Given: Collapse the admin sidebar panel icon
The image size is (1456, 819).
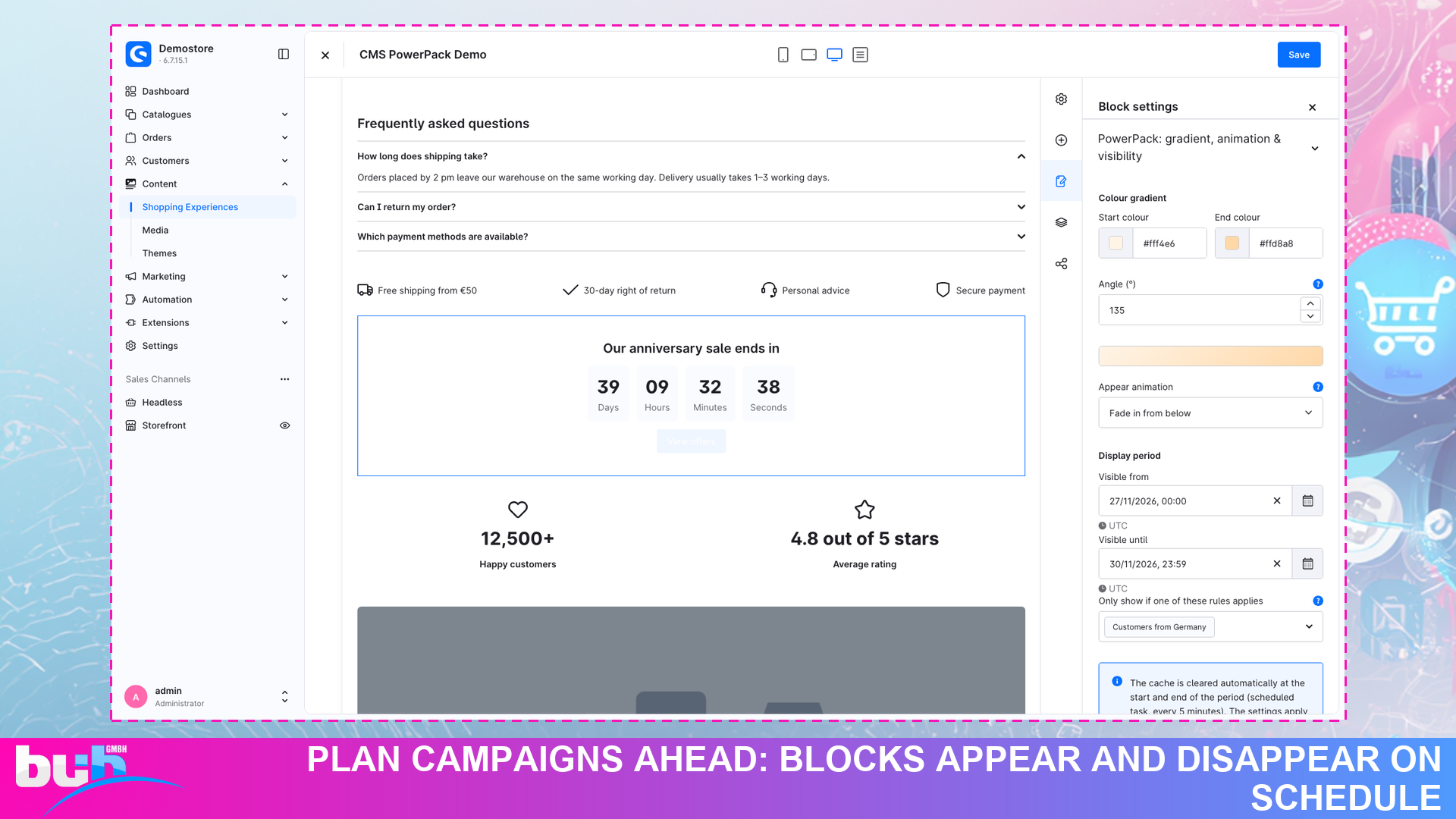Looking at the screenshot, I should click(284, 54).
